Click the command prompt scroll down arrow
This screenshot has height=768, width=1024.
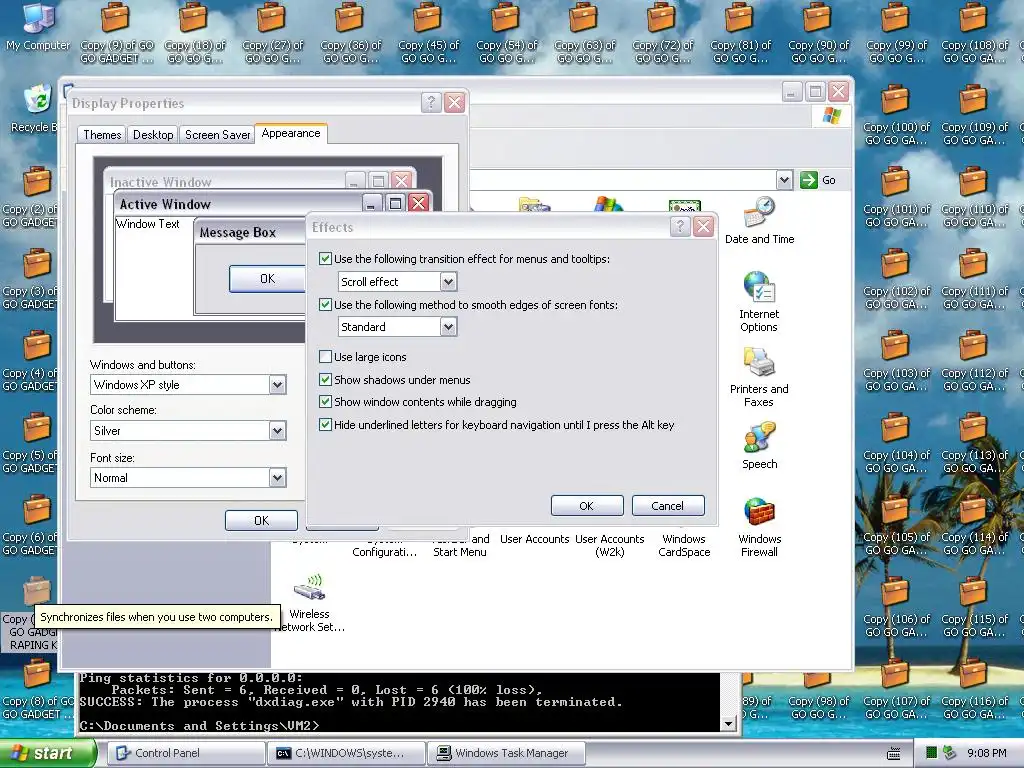[729, 724]
